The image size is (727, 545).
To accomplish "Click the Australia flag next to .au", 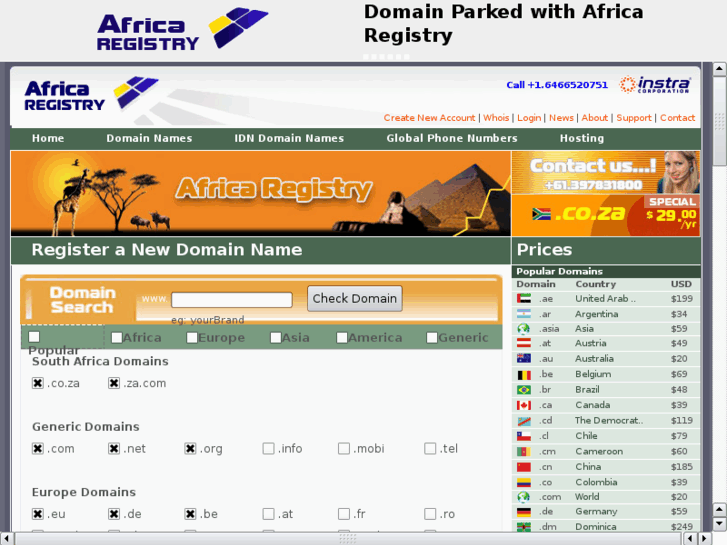I will click(524, 359).
